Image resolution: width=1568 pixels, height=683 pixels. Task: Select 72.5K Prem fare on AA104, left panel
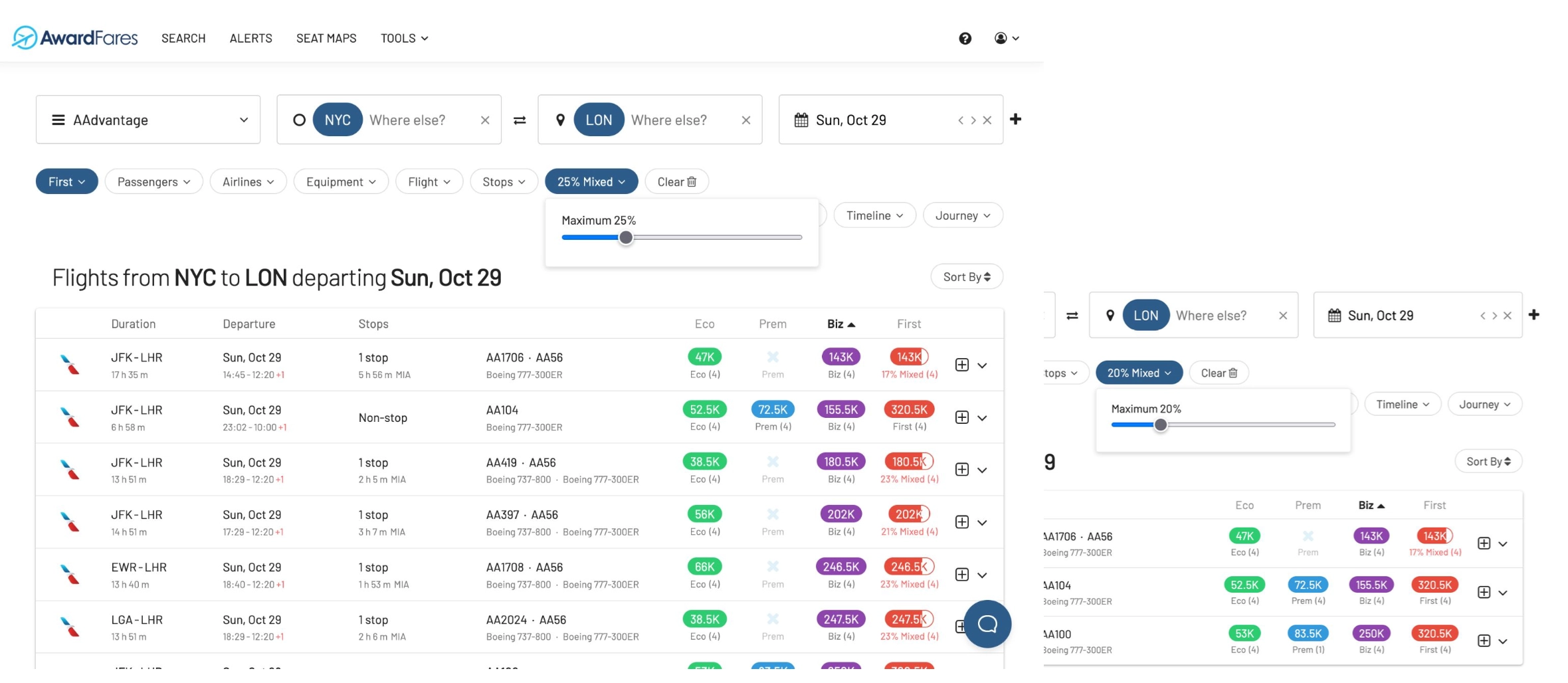pyautogui.click(x=773, y=409)
